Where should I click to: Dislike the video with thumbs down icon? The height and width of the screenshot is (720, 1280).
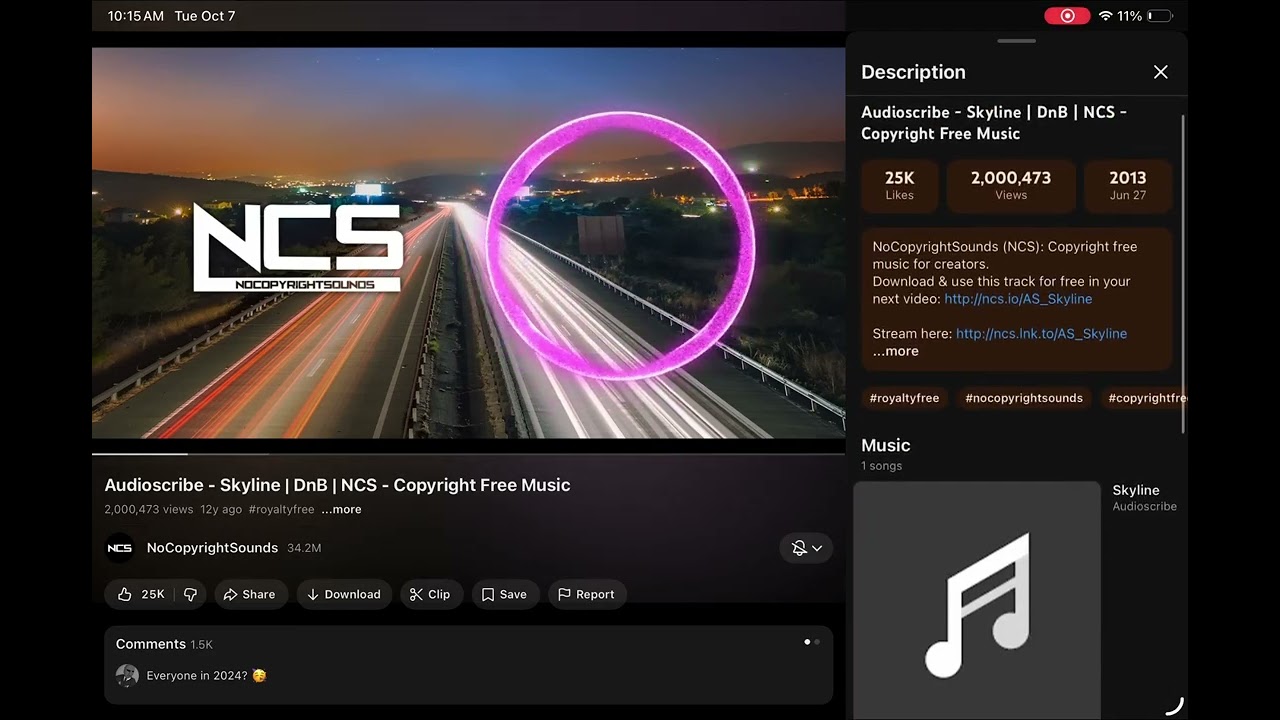coord(190,594)
